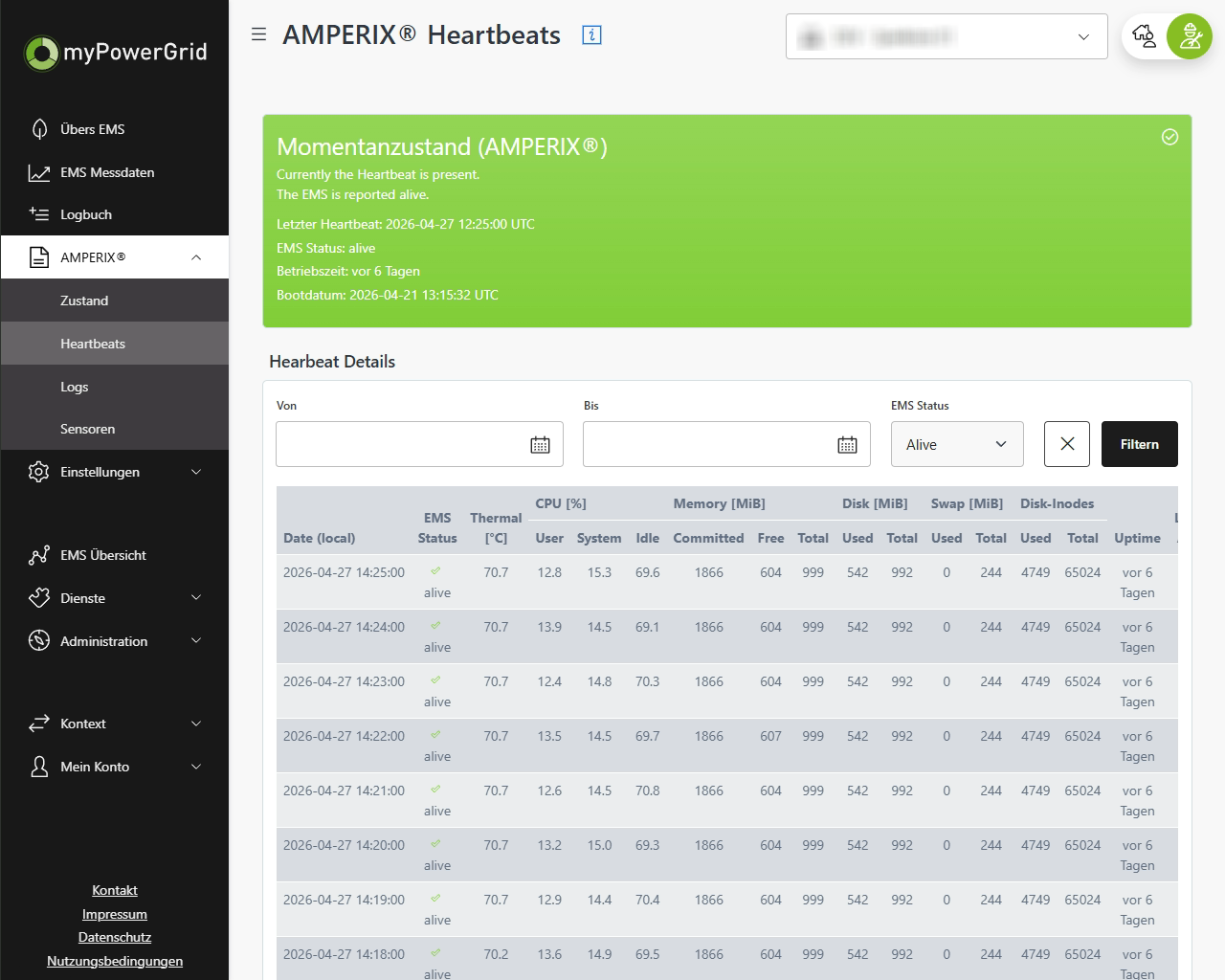1225x980 pixels.
Task: Click the Administration wrench icon
Action: pyautogui.click(x=39, y=641)
